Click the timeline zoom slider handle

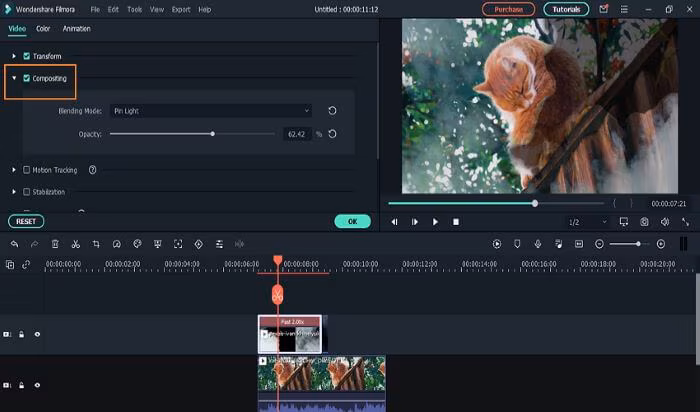[x=638, y=244]
